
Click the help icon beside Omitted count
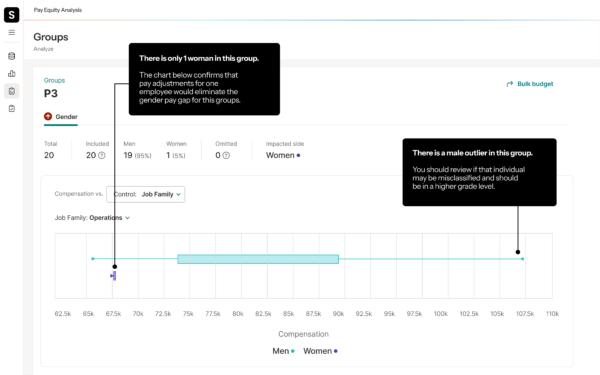[x=226, y=155]
